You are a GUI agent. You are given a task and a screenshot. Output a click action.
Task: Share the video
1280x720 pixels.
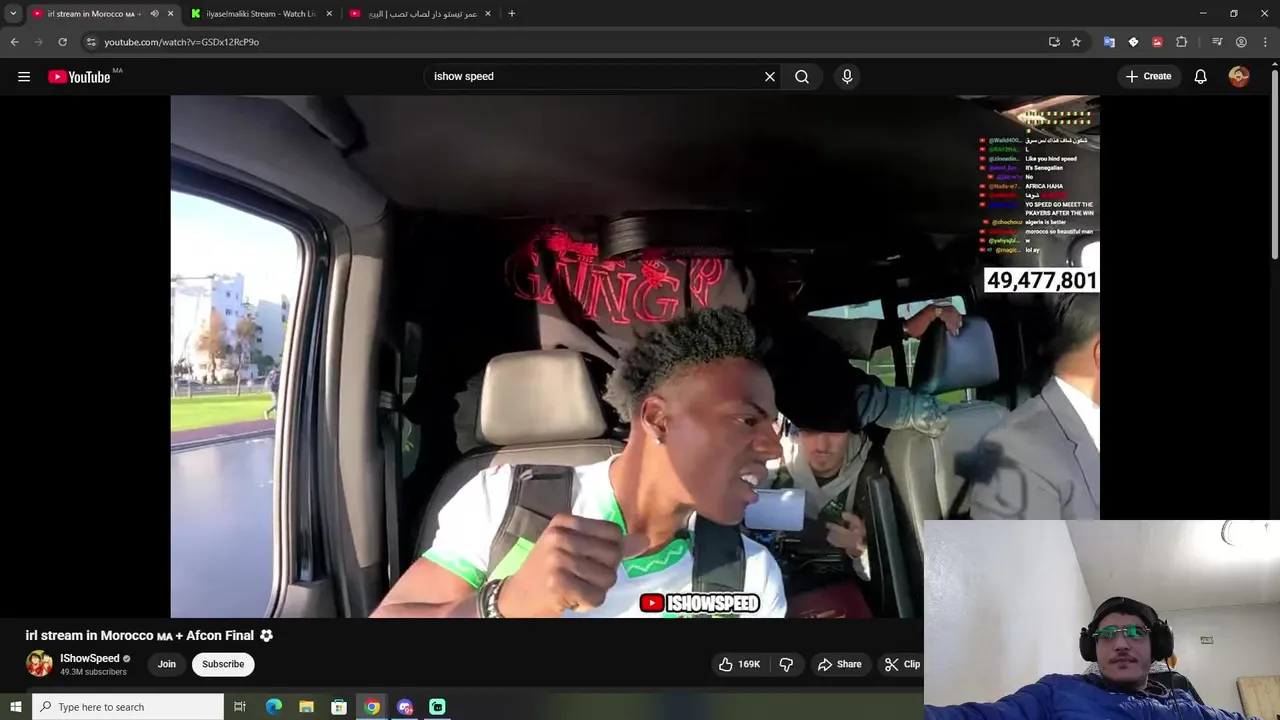[x=839, y=664]
